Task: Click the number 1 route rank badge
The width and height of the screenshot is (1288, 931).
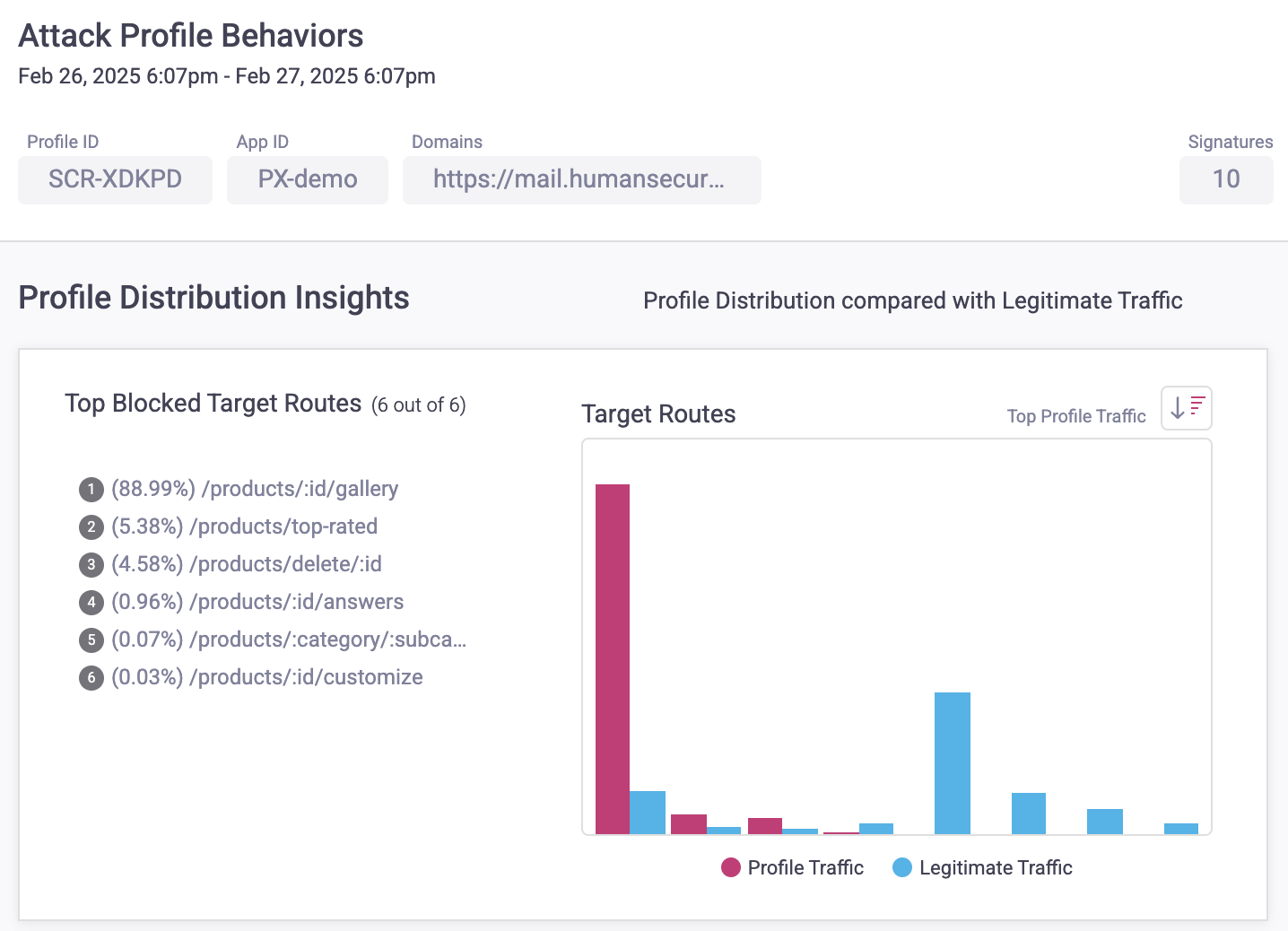Action: [x=91, y=490]
